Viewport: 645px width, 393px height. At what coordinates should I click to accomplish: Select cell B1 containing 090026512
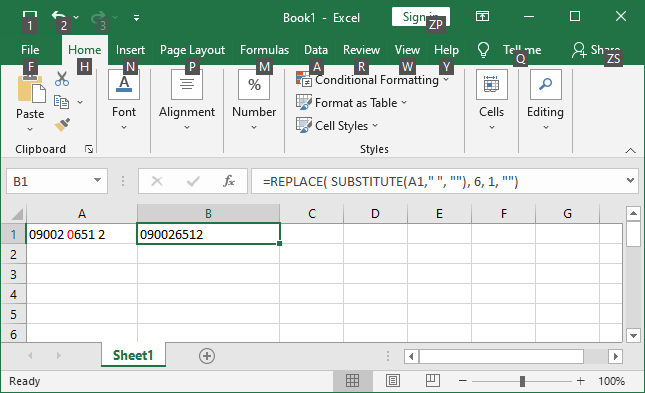coord(209,234)
